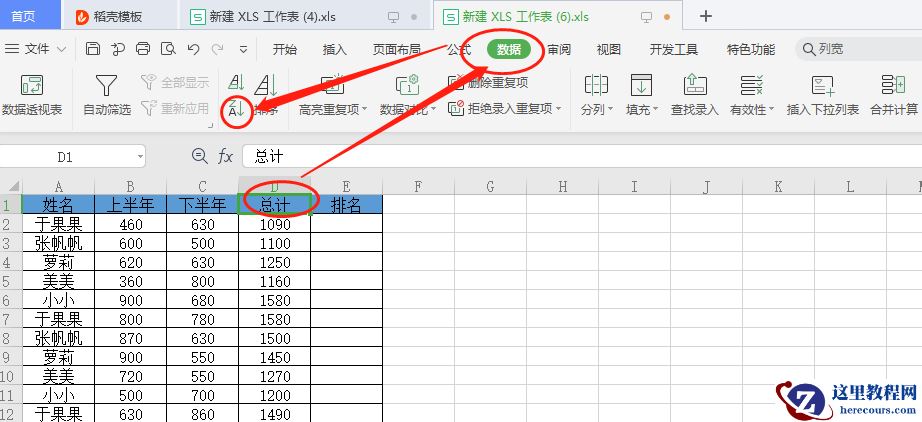
Task: Switch to the 页面布局 ribbon tab
Action: (397, 49)
